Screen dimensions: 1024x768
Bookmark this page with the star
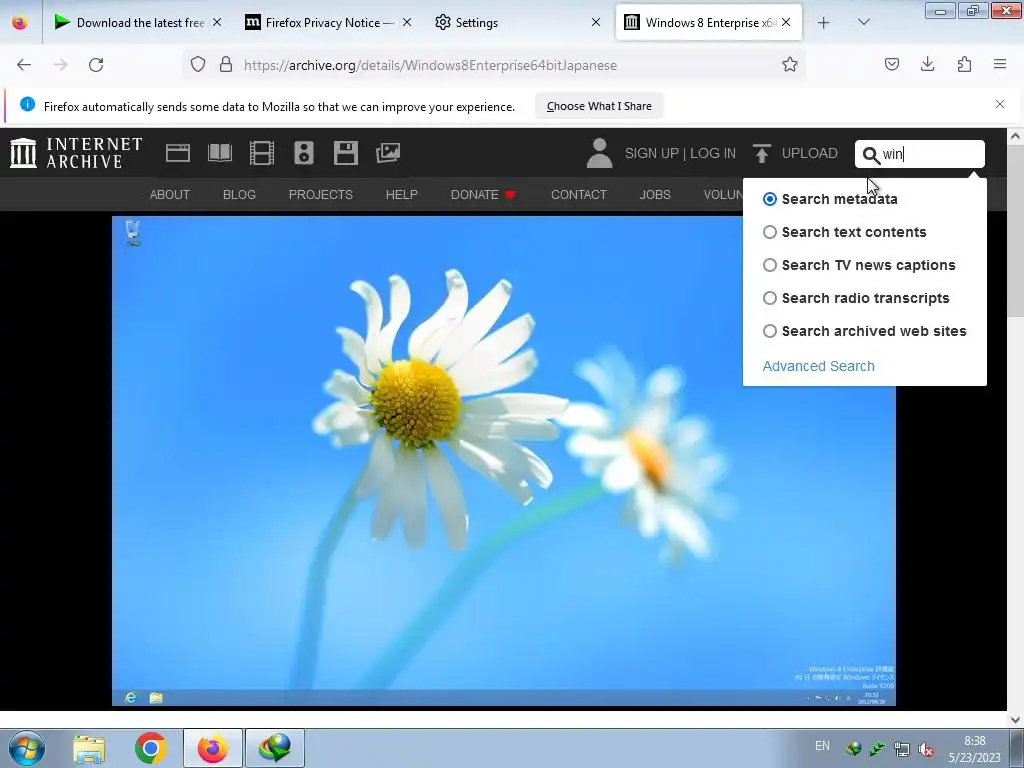790,65
